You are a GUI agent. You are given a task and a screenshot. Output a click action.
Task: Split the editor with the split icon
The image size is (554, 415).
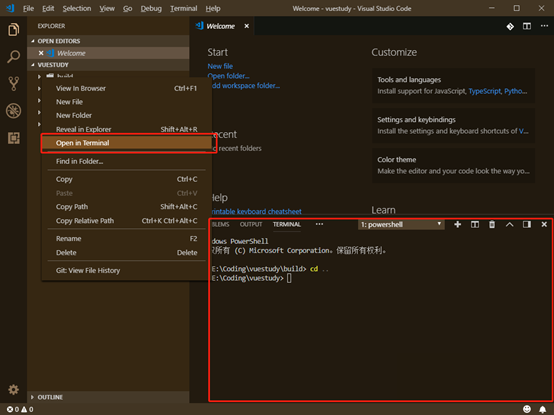coord(527,26)
